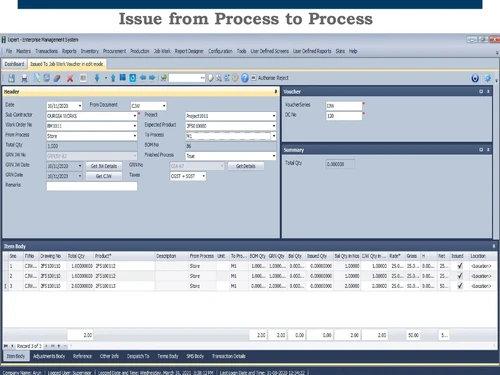Open the From Document dropdown
500x375 pixels.
(x=164, y=106)
